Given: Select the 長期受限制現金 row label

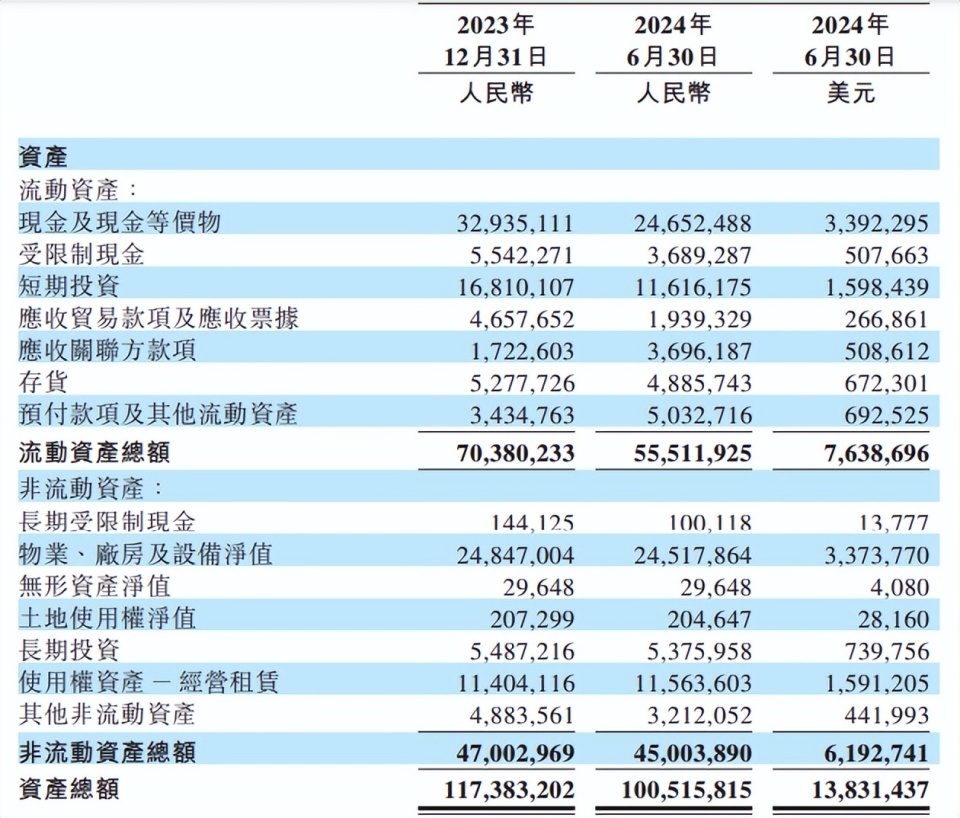Looking at the screenshot, I should pos(107,521).
